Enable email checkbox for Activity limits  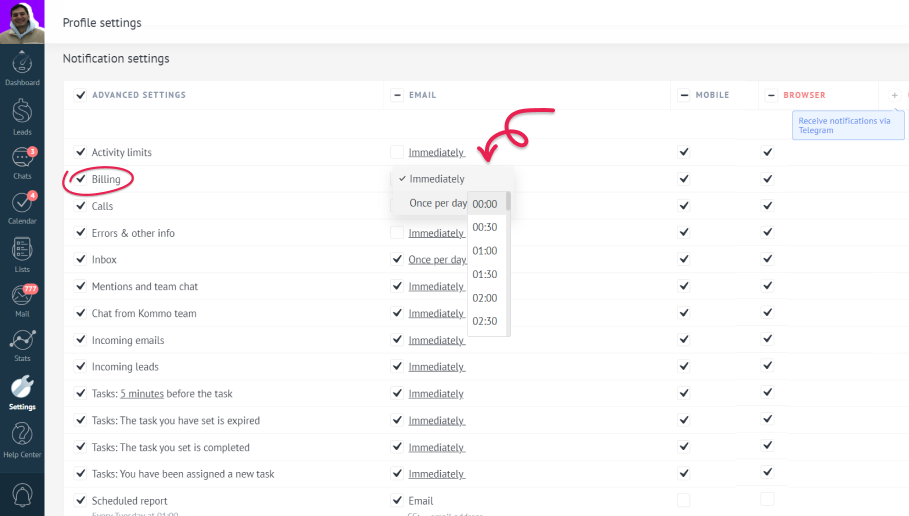[x=397, y=152]
